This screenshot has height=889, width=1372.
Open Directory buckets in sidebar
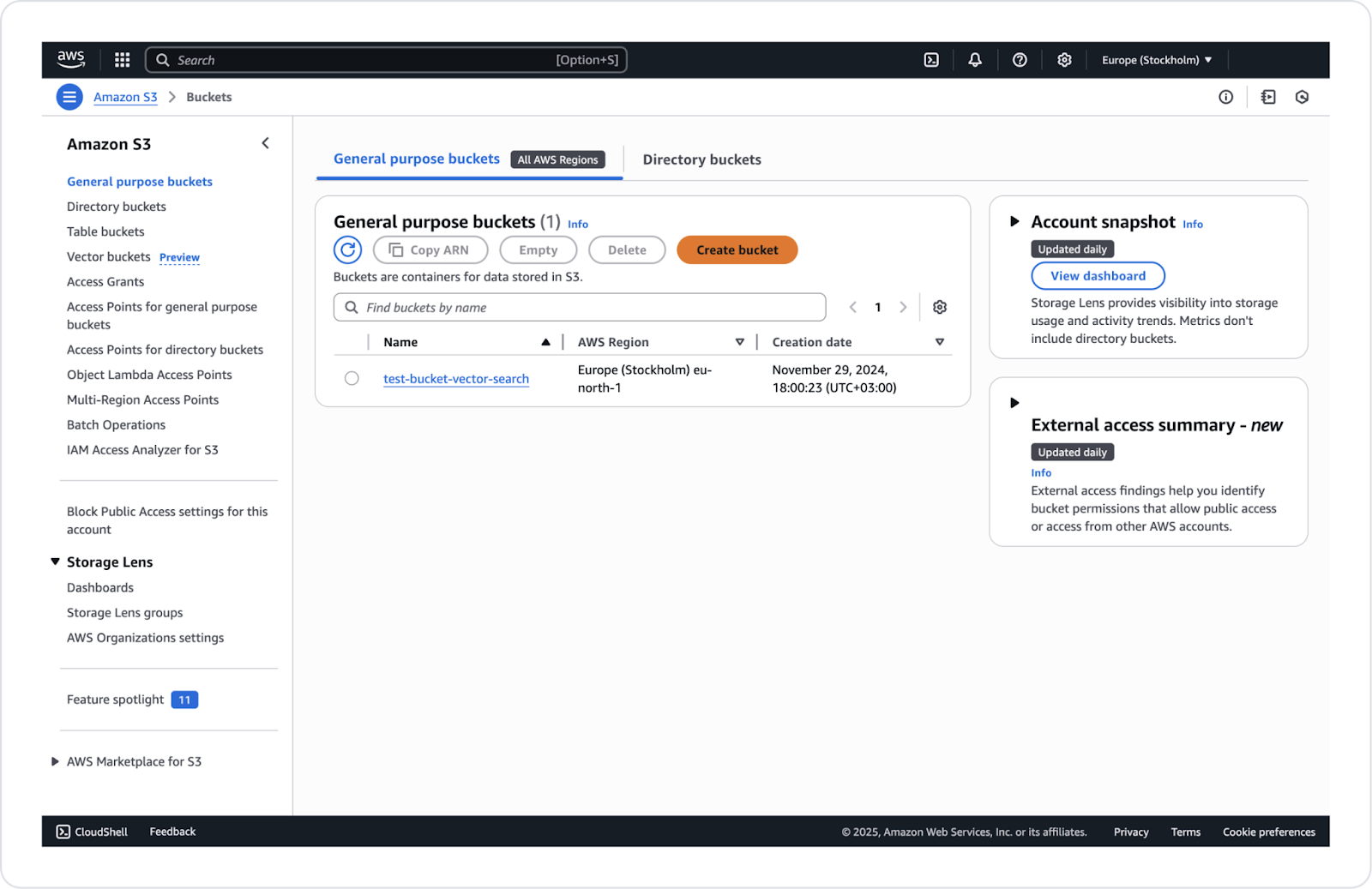pyautogui.click(x=117, y=207)
